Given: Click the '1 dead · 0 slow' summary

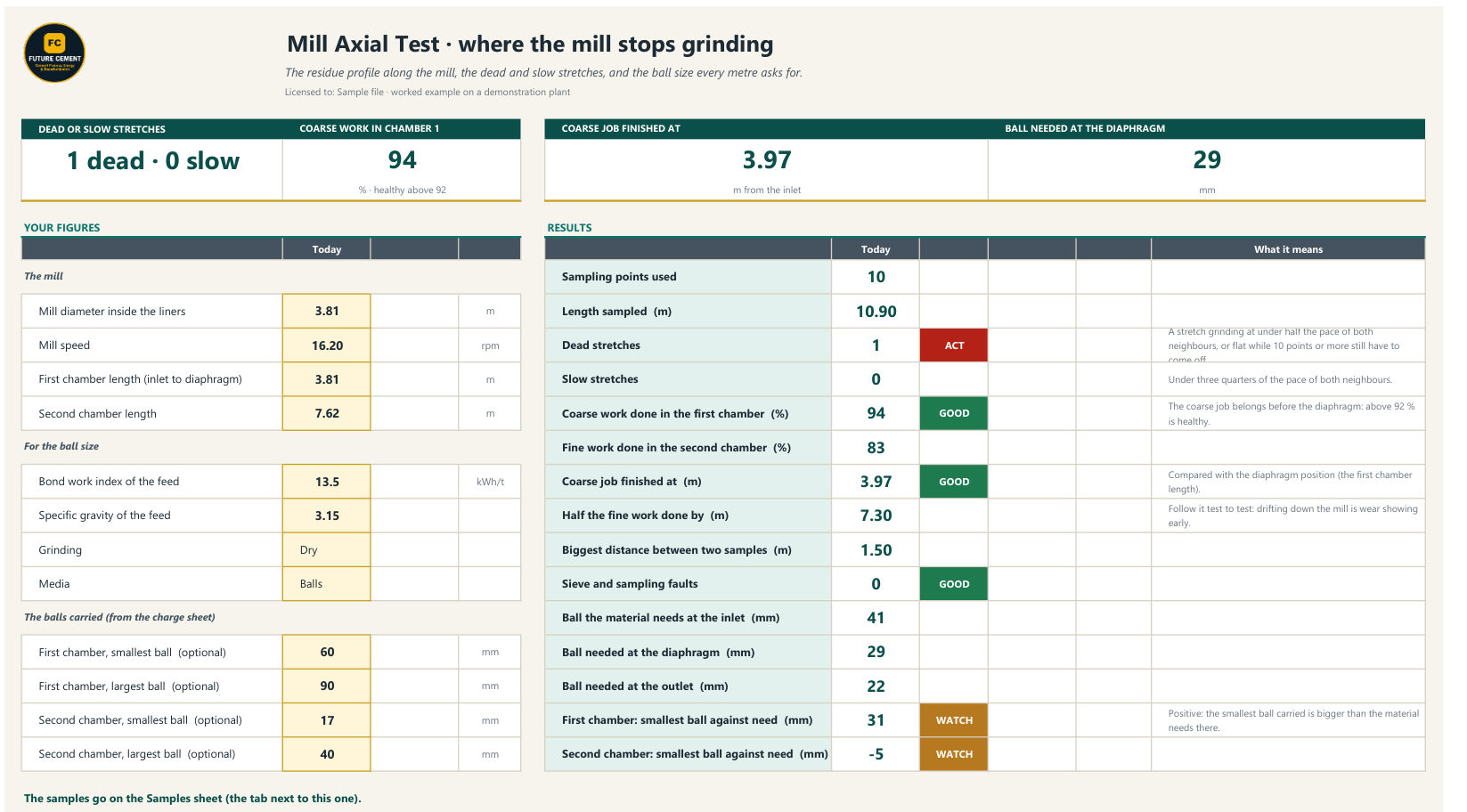Looking at the screenshot, I should (x=153, y=161).
